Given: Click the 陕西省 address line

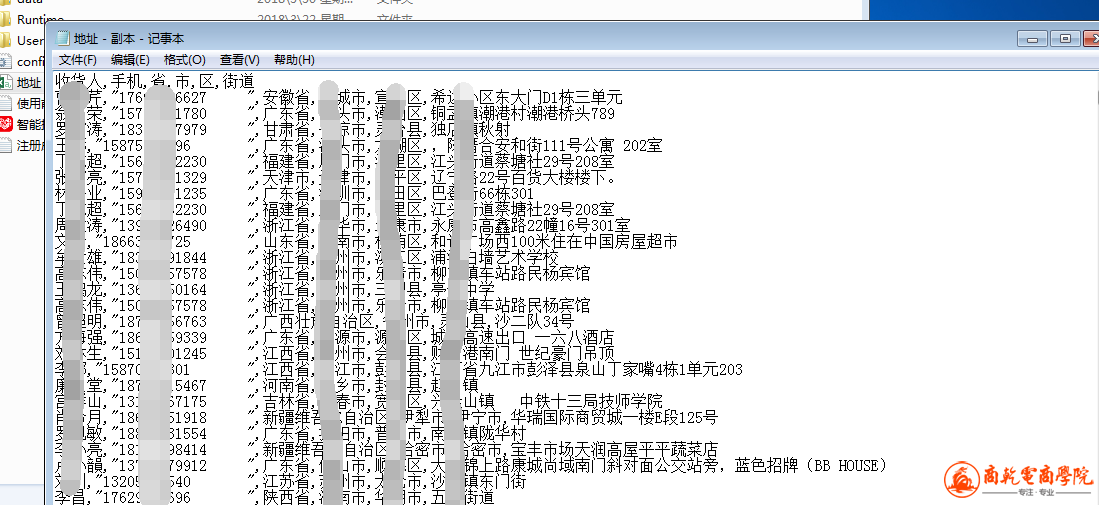Looking at the screenshot, I should pos(275,497).
